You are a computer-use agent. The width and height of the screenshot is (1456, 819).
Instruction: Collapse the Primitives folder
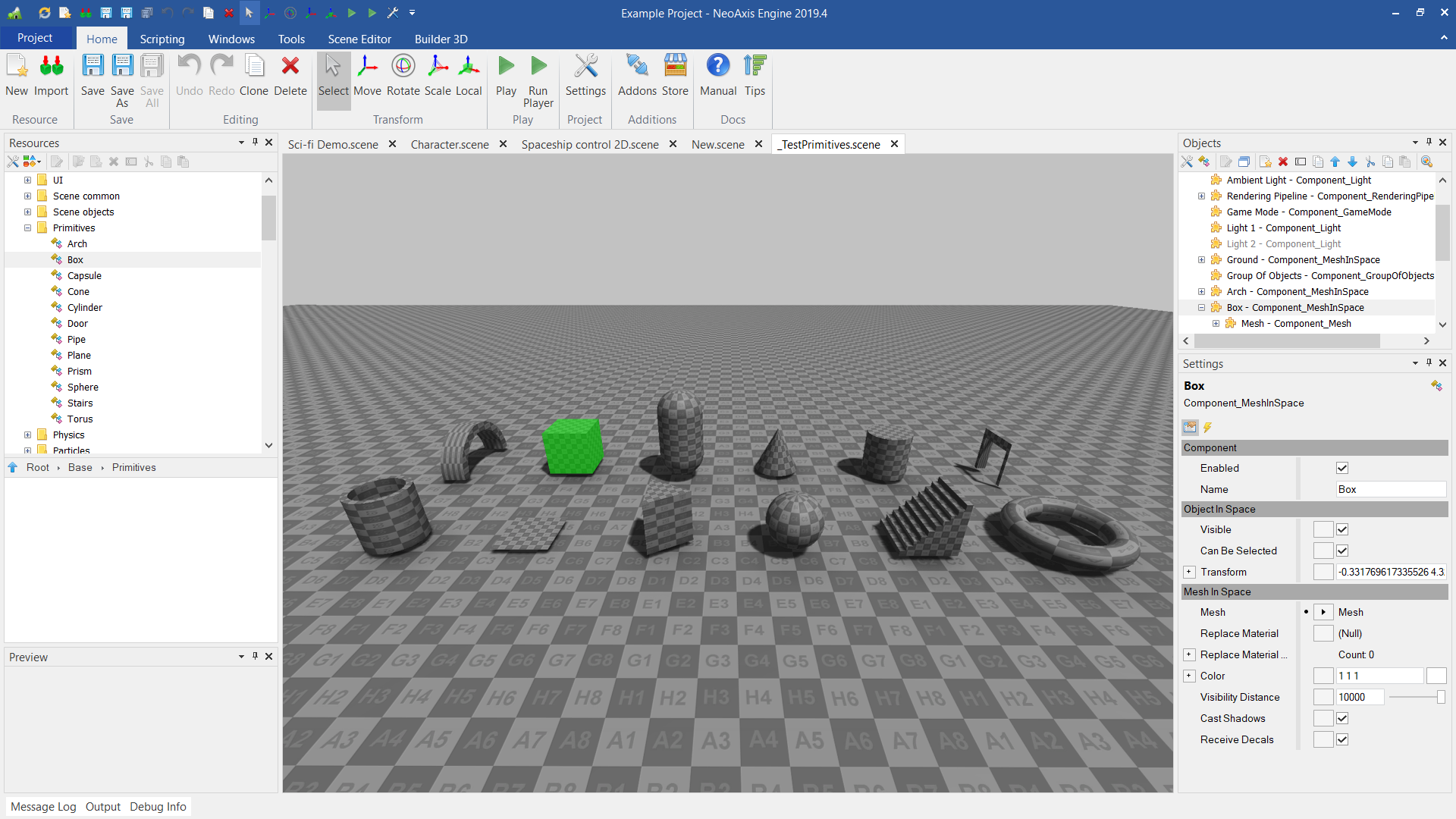(27, 227)
